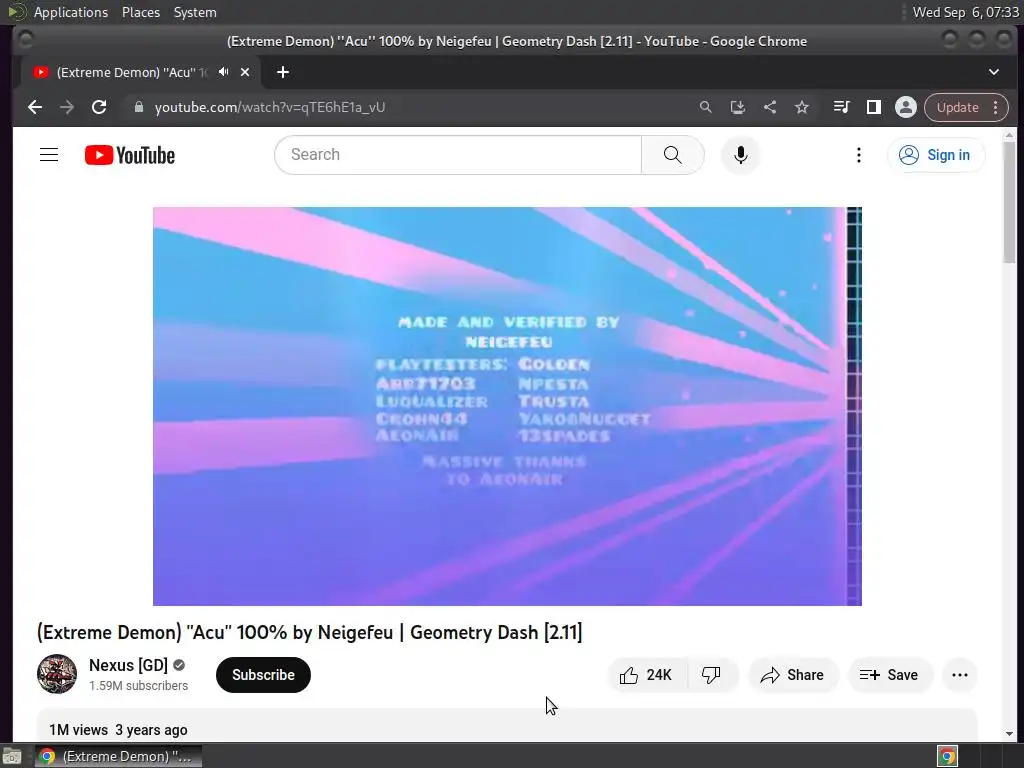Focus the YouTube Search field

(458, 155)
